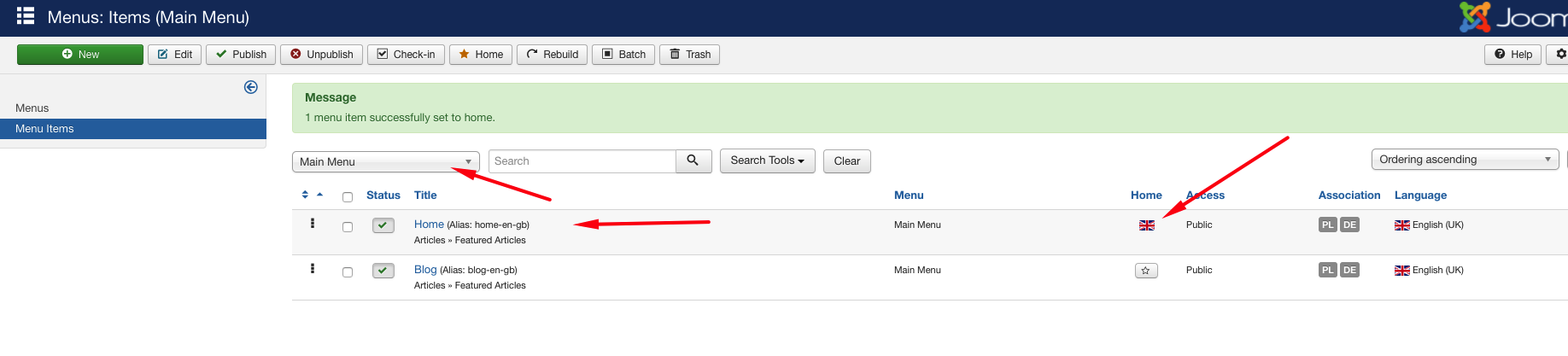
Task: Click DE association badge in Home row
Action: pyautogui.click(x=1349, y=225)
